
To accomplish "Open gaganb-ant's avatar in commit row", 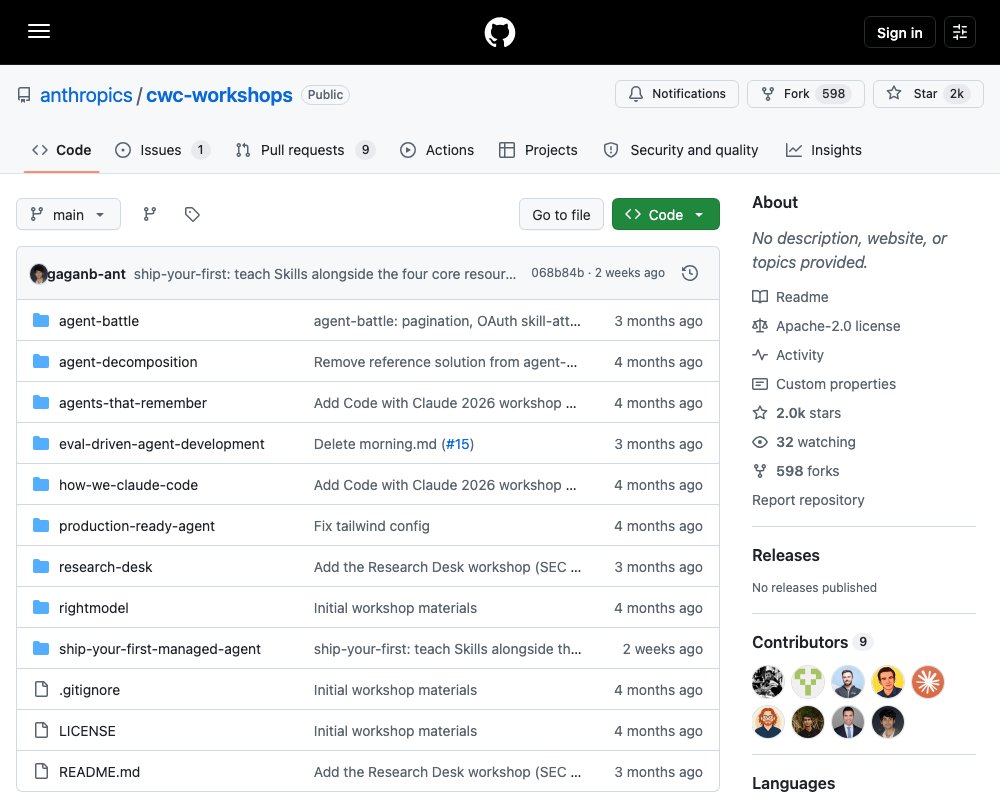I will pyautogui.click(x=38, y=274).
